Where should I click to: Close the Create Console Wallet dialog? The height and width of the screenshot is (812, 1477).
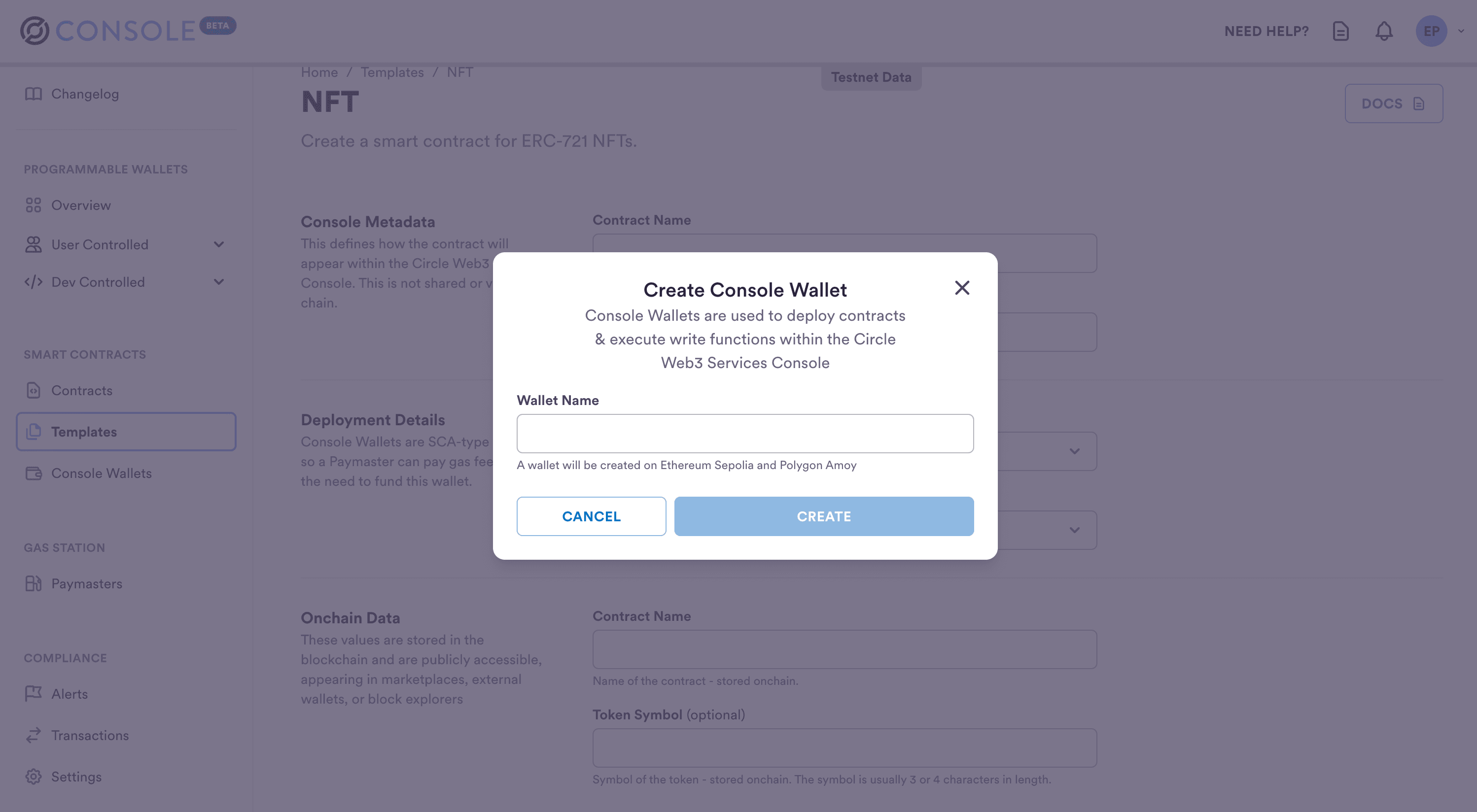(x=961, y=288)
